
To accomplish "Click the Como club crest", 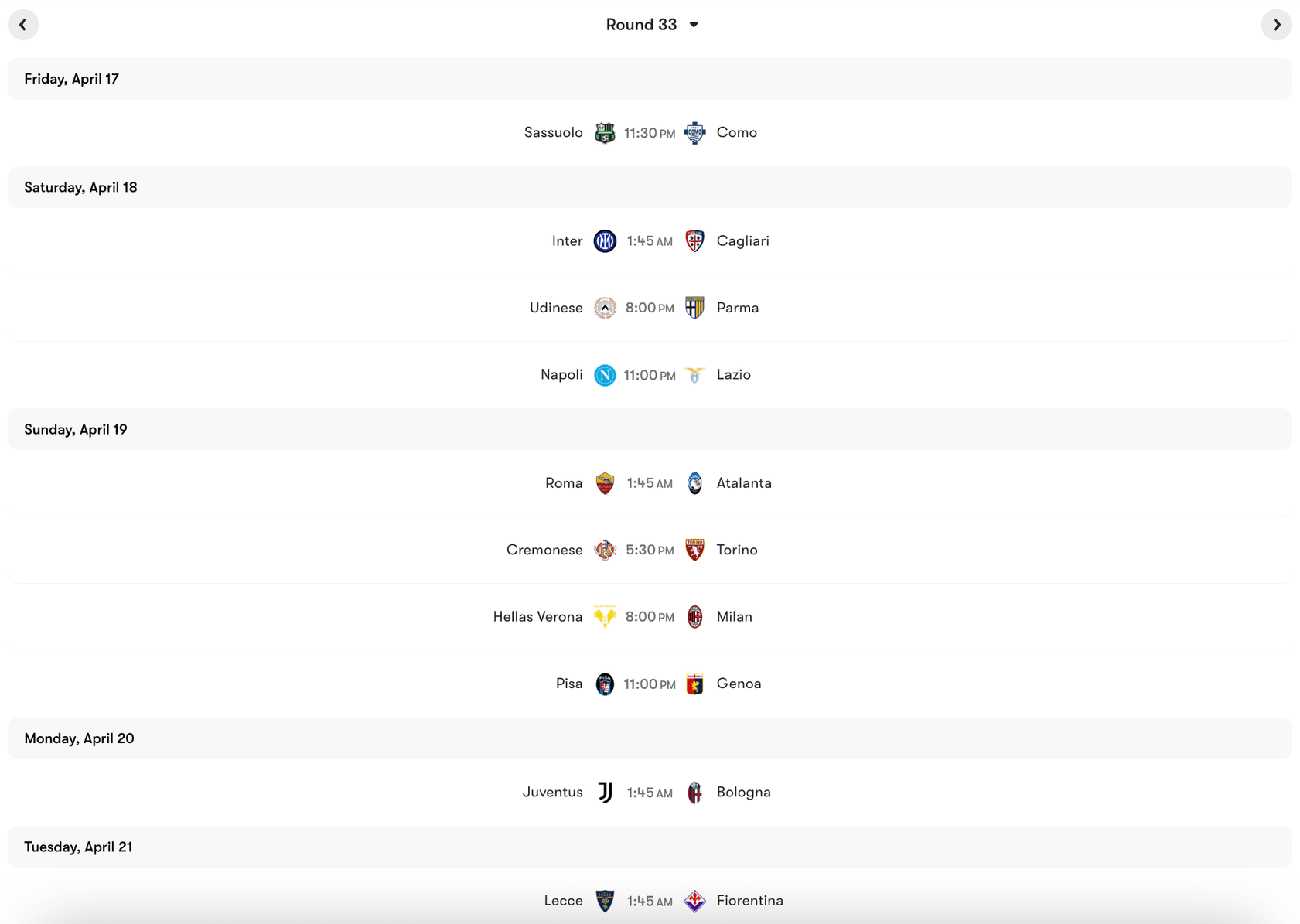I will [x=694, y=132].
